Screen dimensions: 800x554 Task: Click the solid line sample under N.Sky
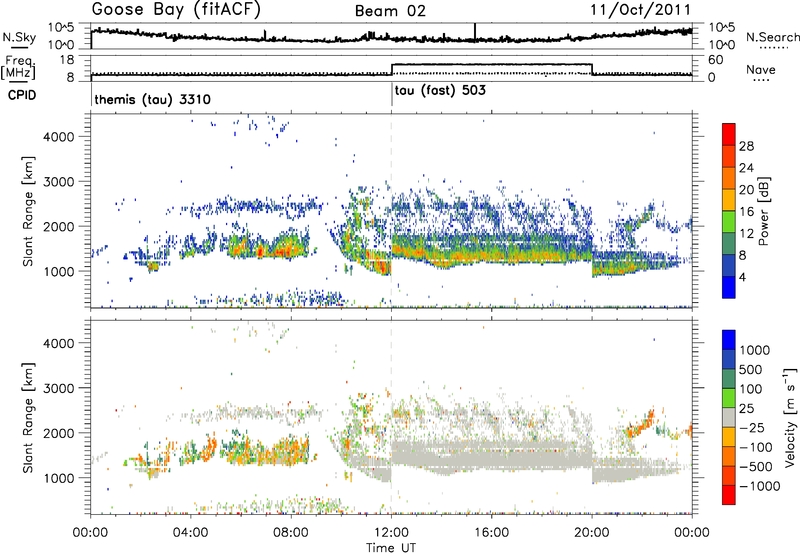[19, 47]
